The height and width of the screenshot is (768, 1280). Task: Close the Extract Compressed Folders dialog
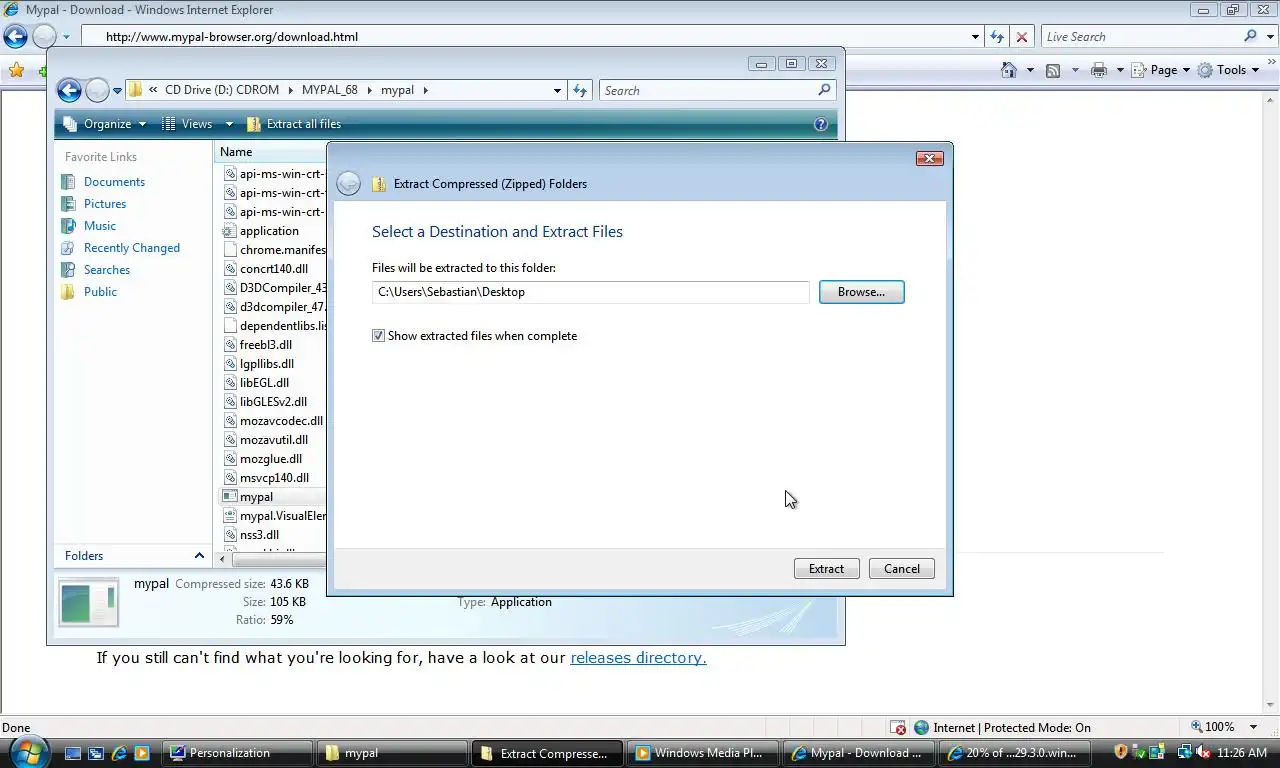point(929,158)
